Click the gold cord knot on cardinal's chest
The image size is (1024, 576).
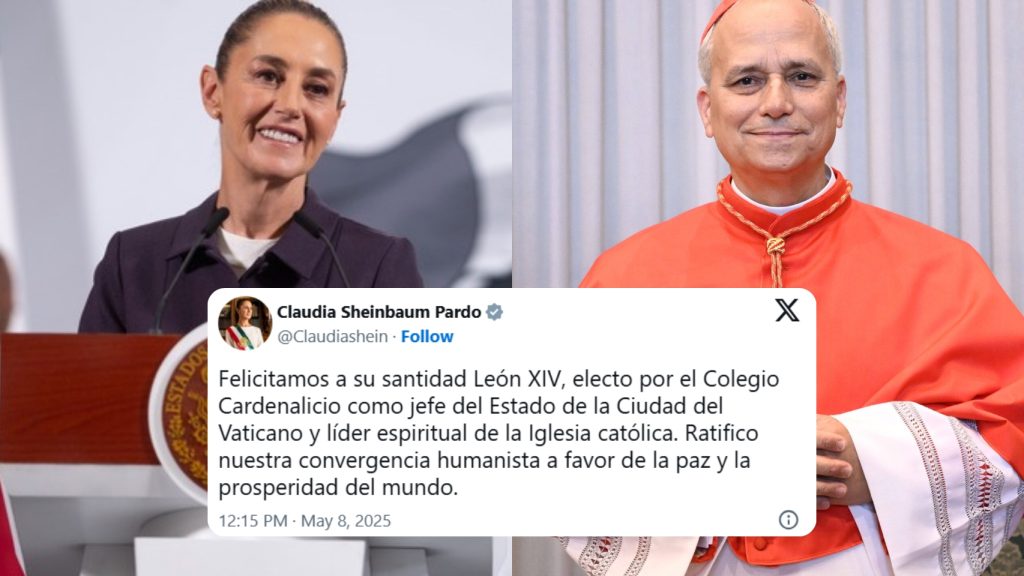click(775, 246)
